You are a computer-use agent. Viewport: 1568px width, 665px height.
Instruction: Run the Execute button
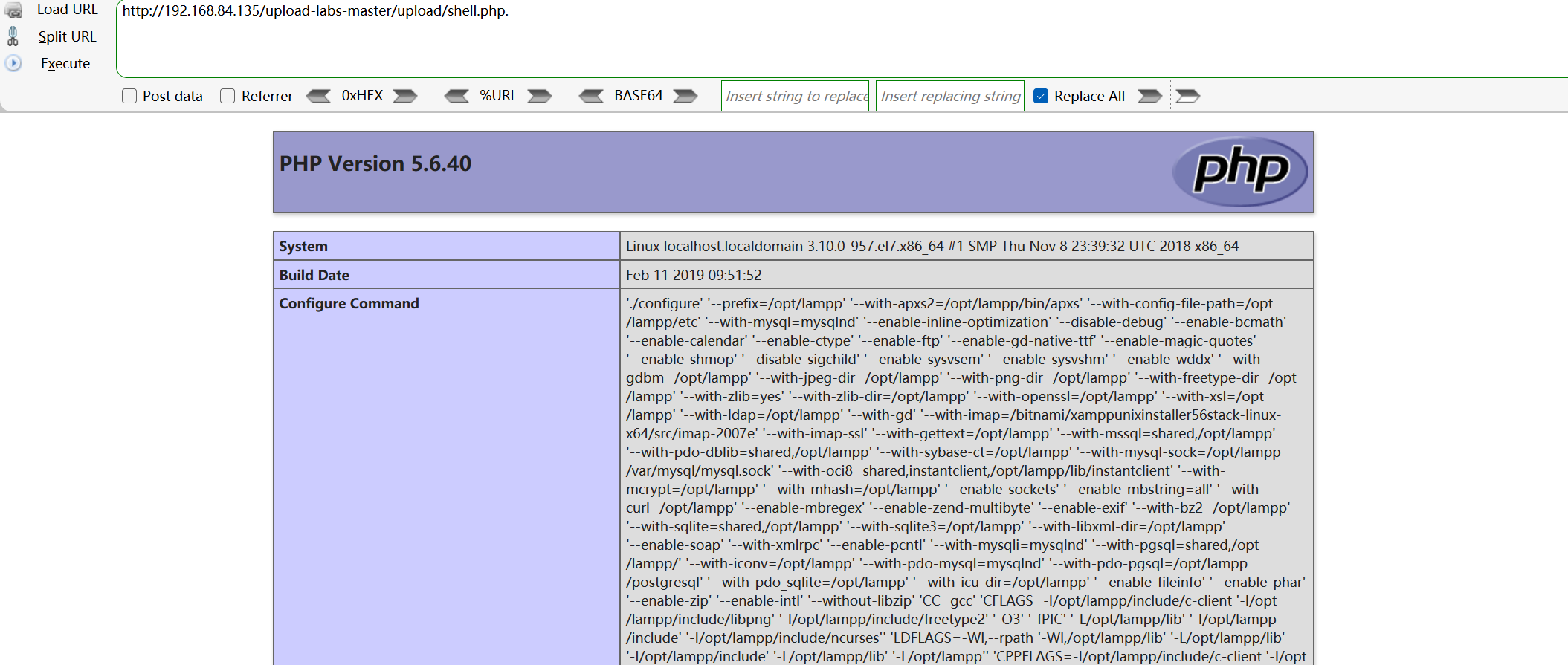coord(65,63)
